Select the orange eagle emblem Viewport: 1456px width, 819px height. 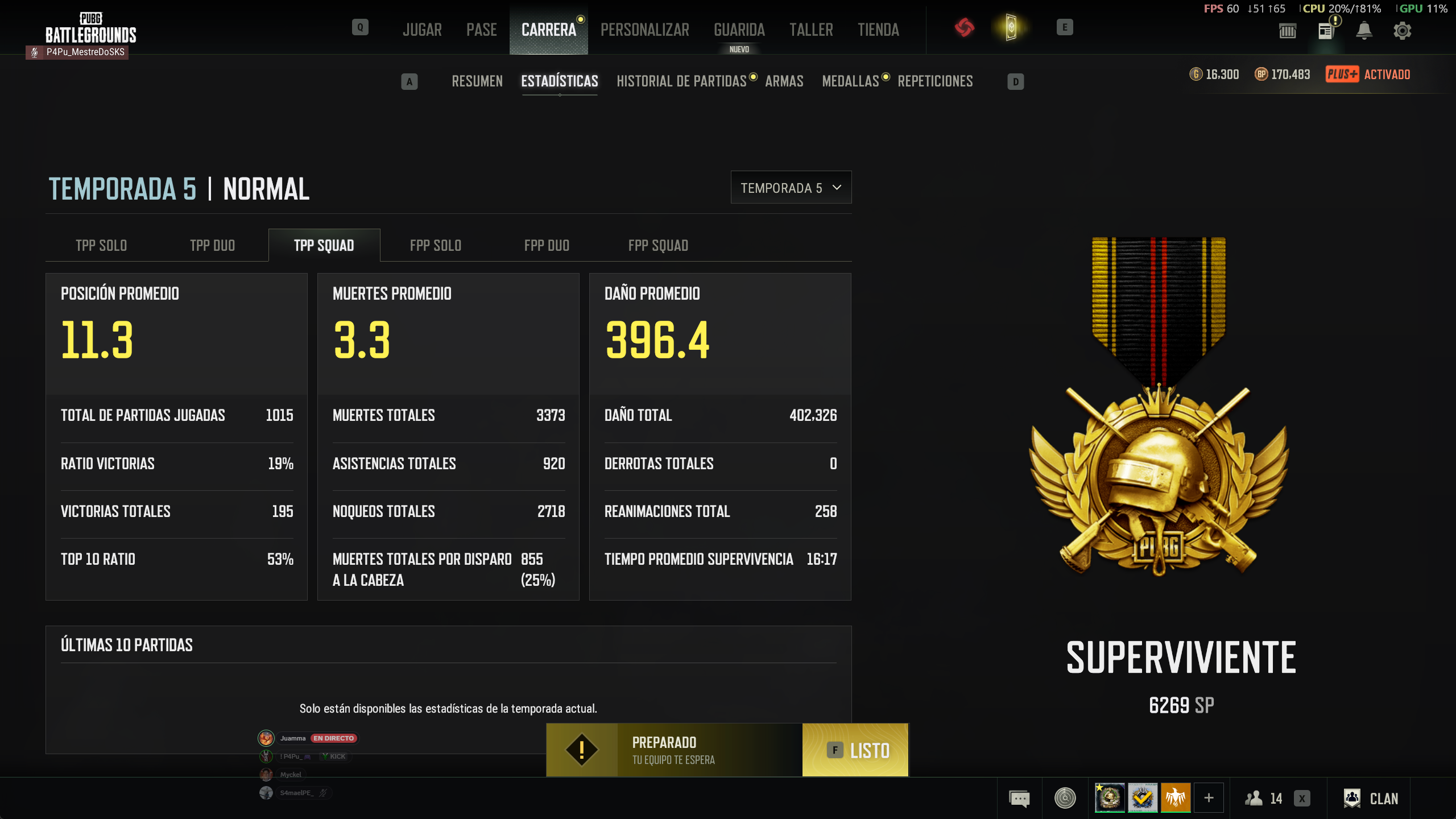(1176, 798)
